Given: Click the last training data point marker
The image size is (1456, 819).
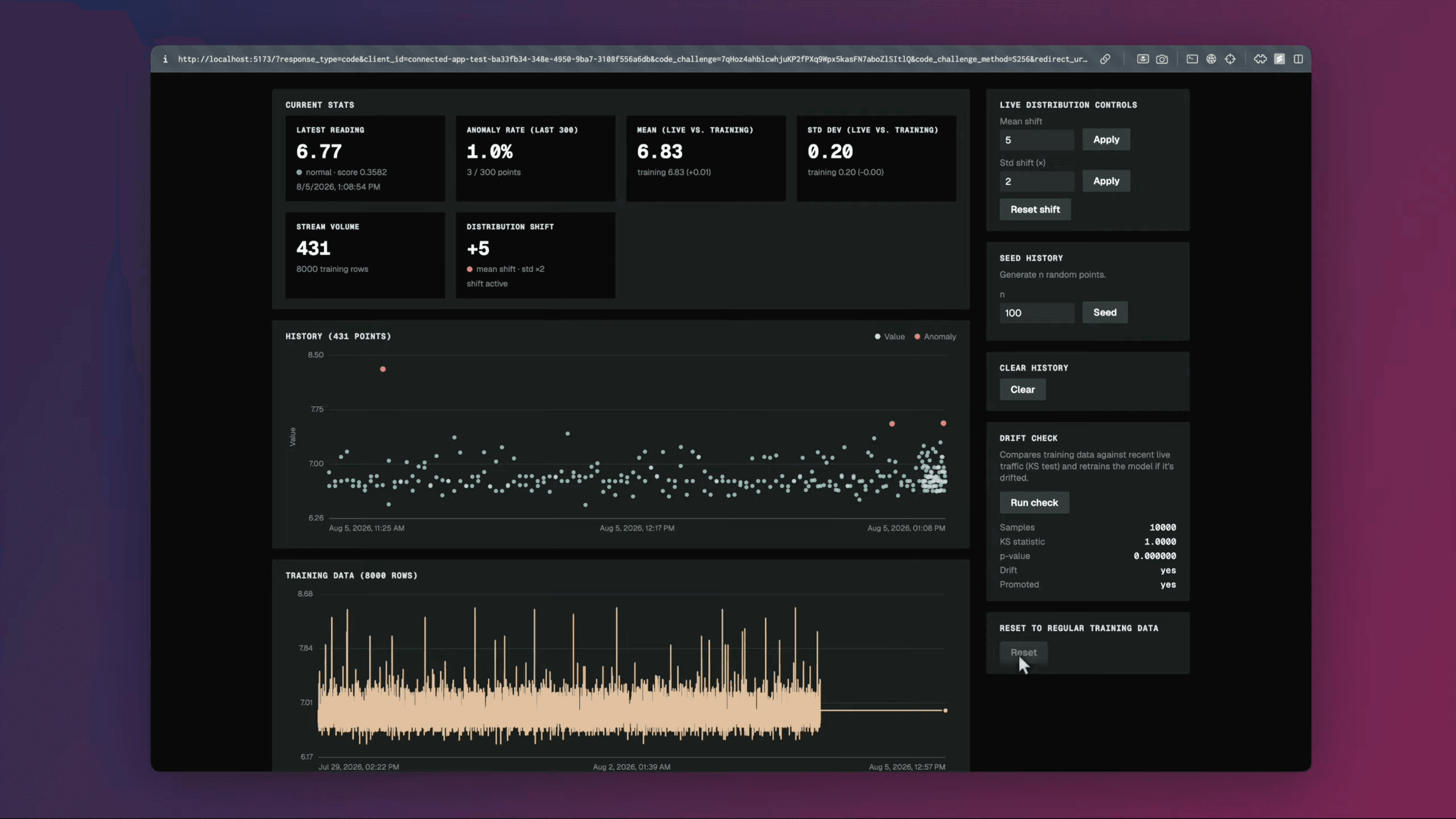Looking at the screenshot, I should pyautogui.click(x=945, y=710).
